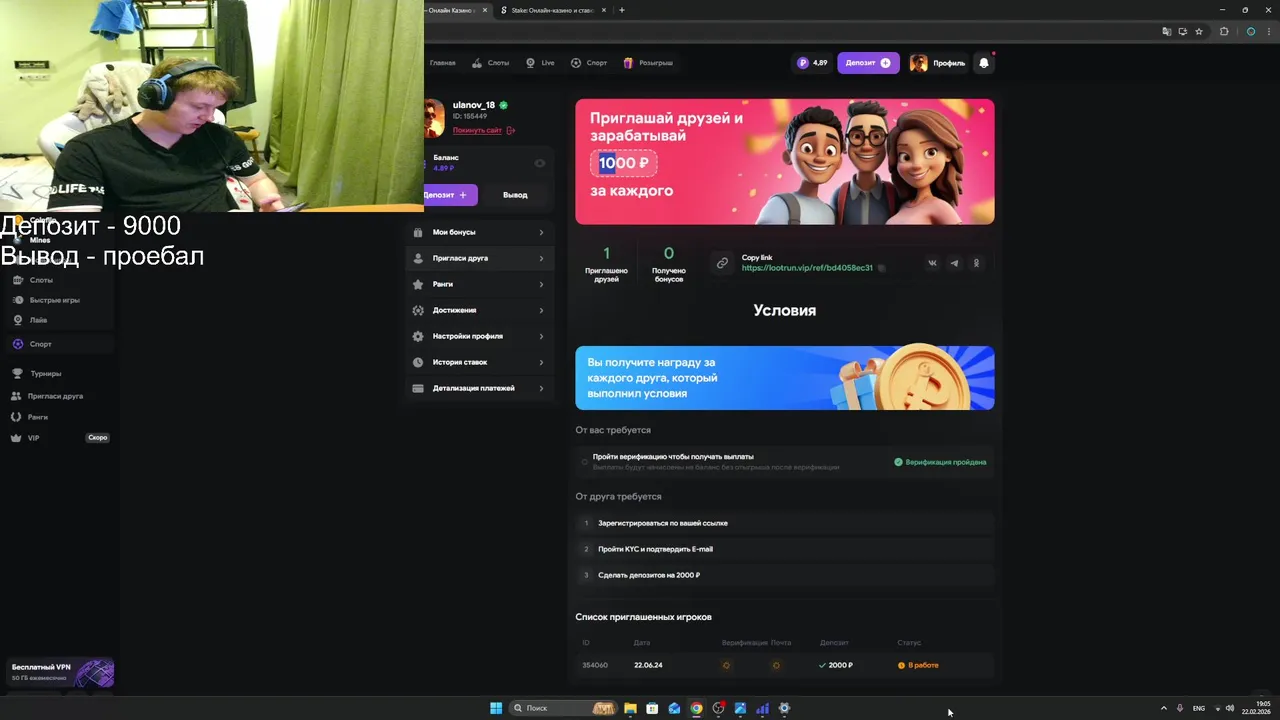Open the notifications bell icon
This screenshot has width=1280, height=720.
984,63
